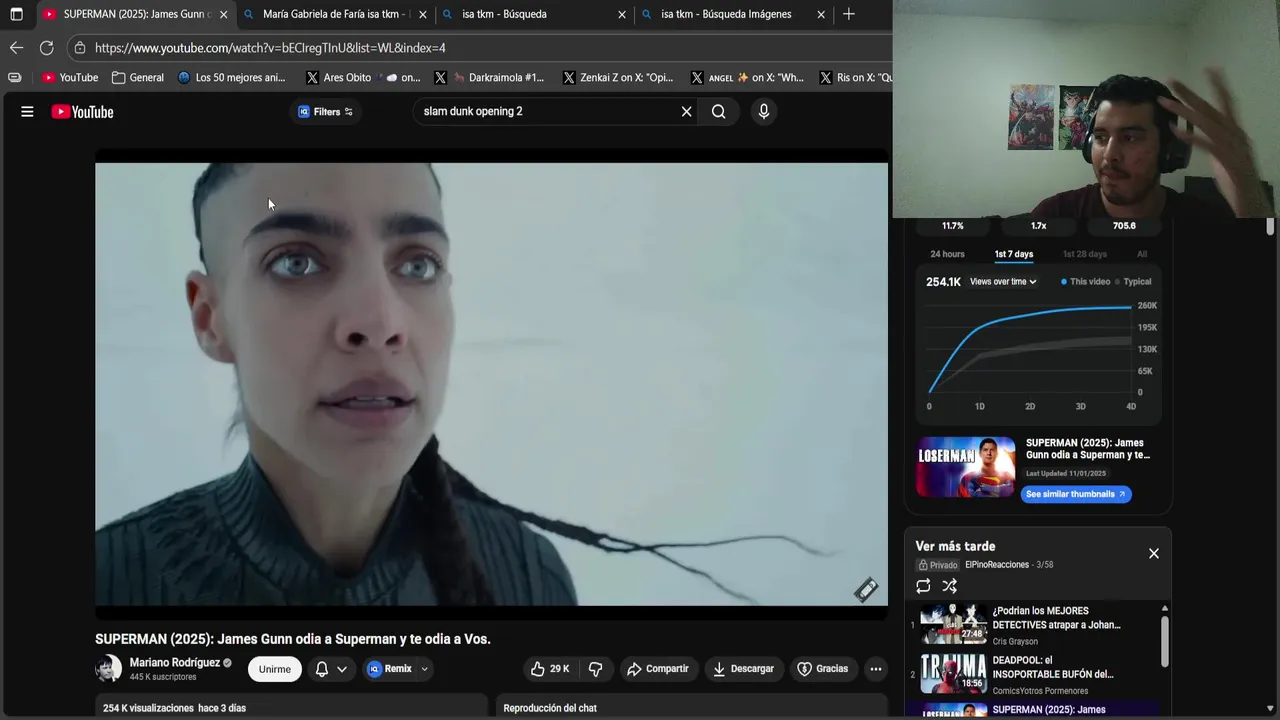Viewport: 1280px width, 720px height.
Task: Open the Filters button beside search
Action: coord(325,112)
